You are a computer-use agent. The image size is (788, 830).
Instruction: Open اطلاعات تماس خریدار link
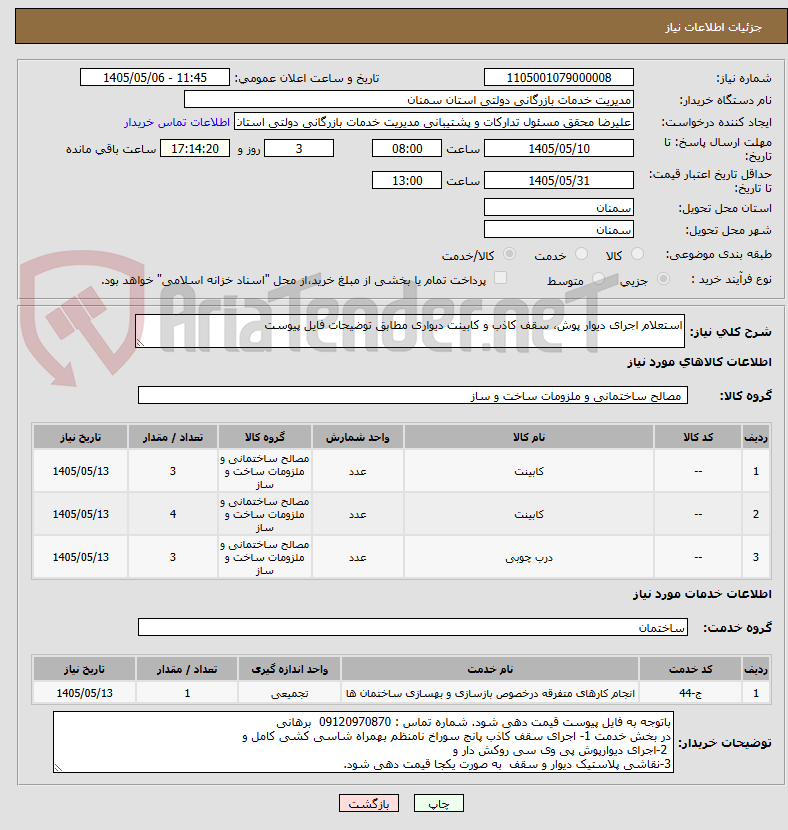point(177,122)
